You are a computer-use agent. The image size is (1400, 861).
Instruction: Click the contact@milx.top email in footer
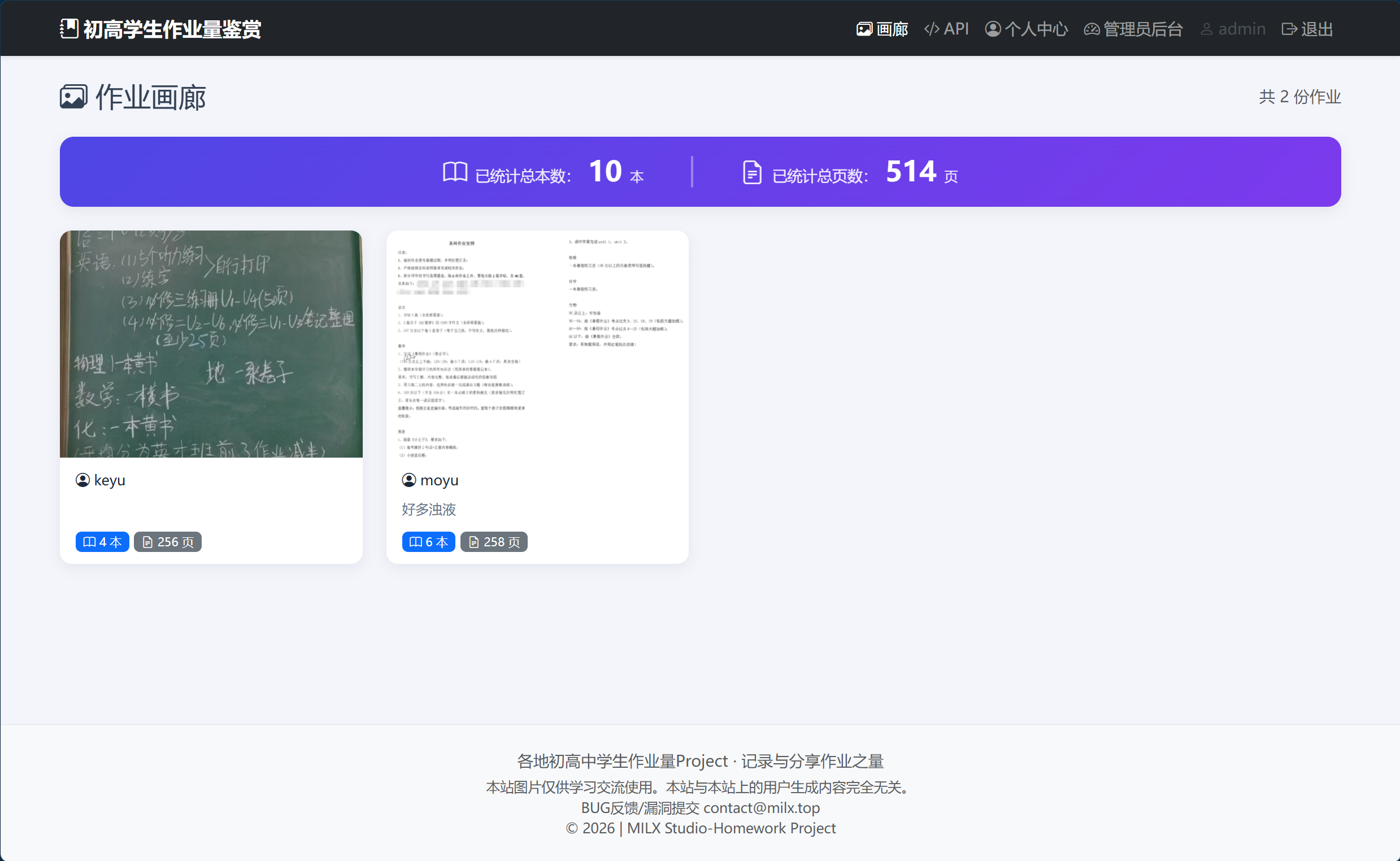(x=761, y=807)
